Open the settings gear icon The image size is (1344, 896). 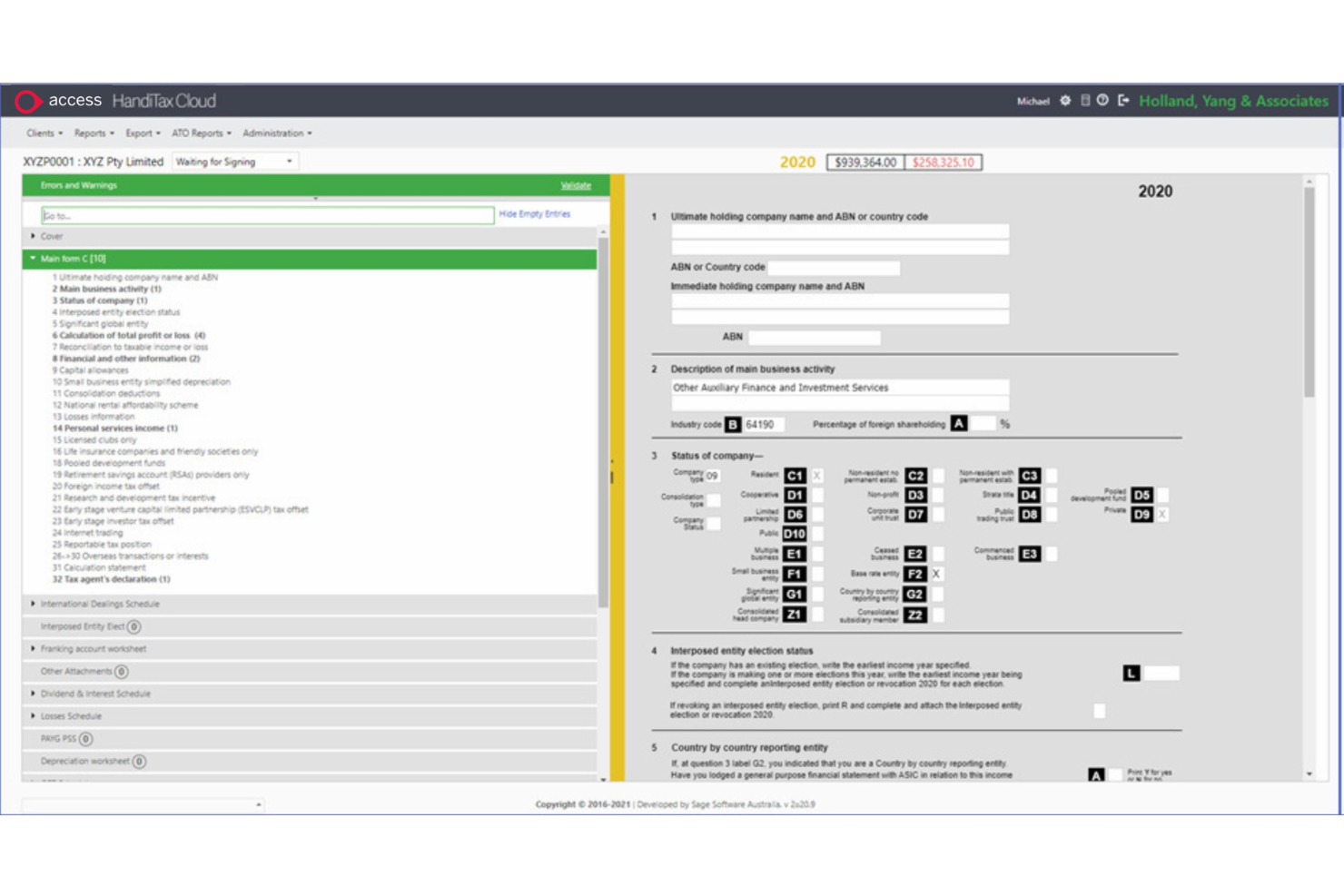pyautogui.click(x=1065, y=101)
